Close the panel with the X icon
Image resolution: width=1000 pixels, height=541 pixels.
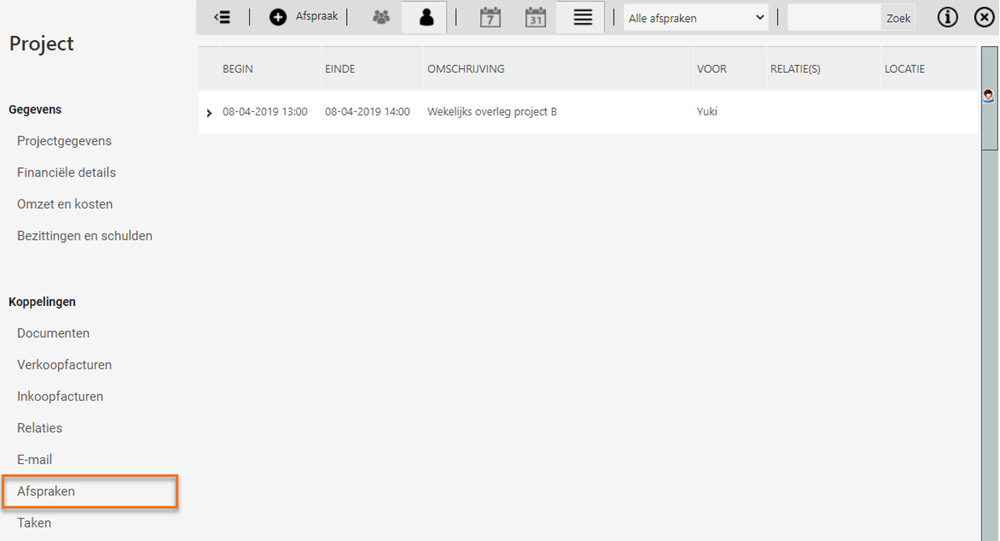[x=984, y=17]
